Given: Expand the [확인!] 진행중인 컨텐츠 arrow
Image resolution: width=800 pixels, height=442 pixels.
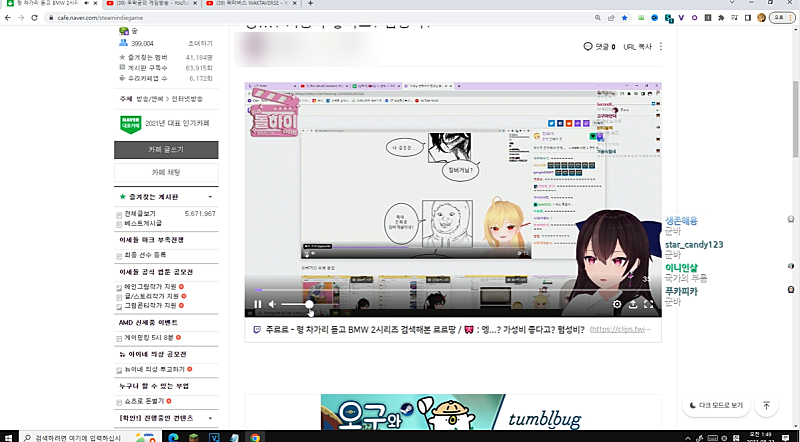Looking at the screenshot, I should tap(210, 418).
